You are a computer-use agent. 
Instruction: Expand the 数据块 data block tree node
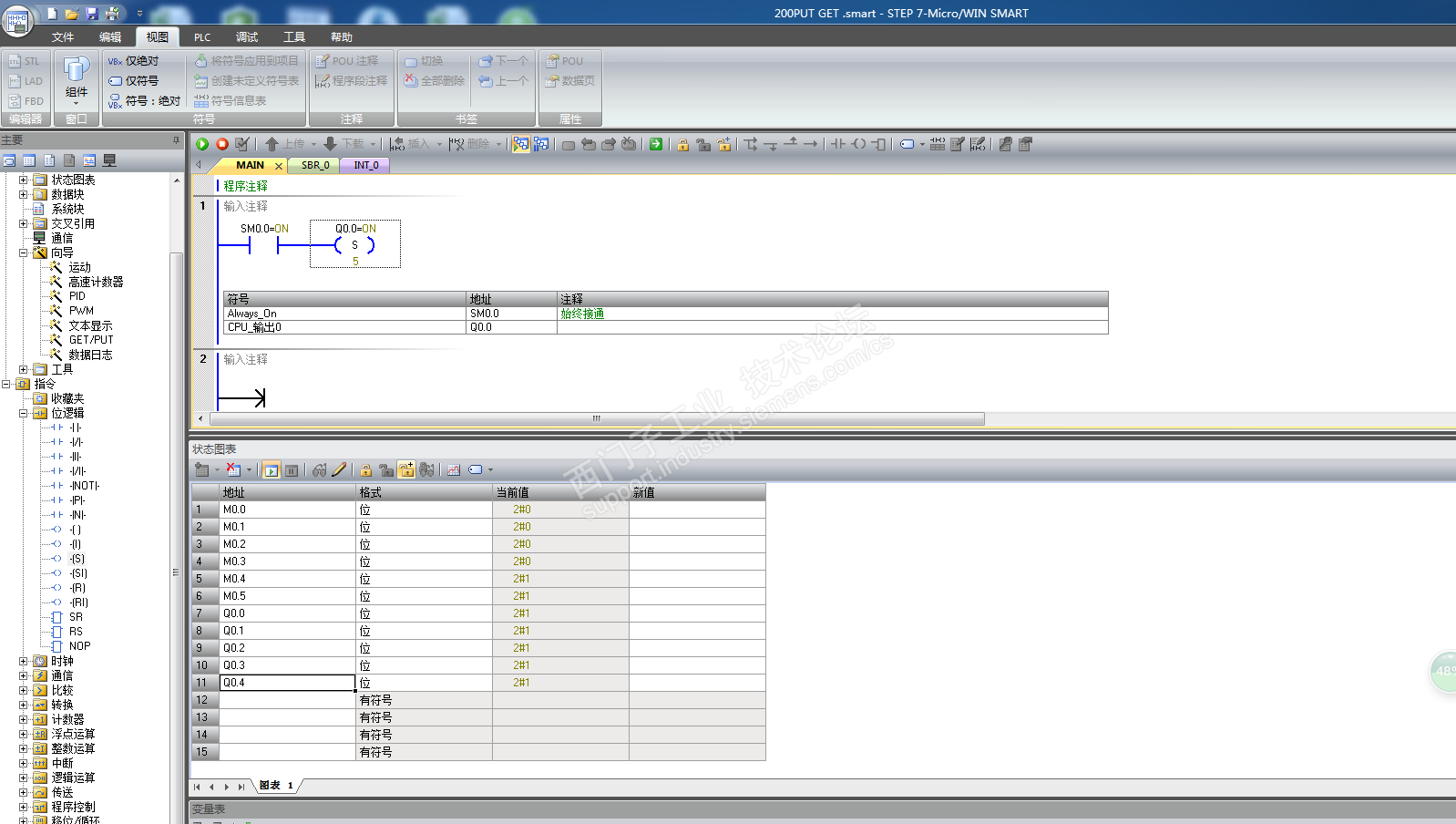click(x=24, y=194)
